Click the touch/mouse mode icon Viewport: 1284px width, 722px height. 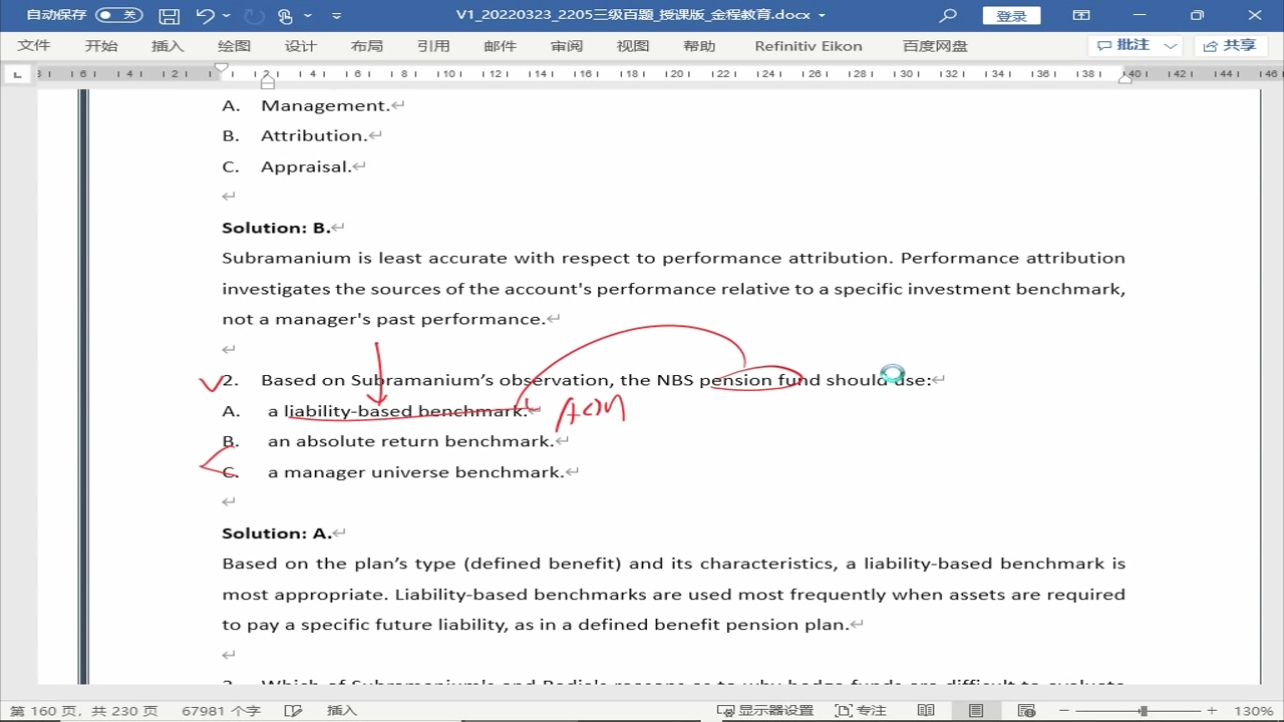pos(286,16)
